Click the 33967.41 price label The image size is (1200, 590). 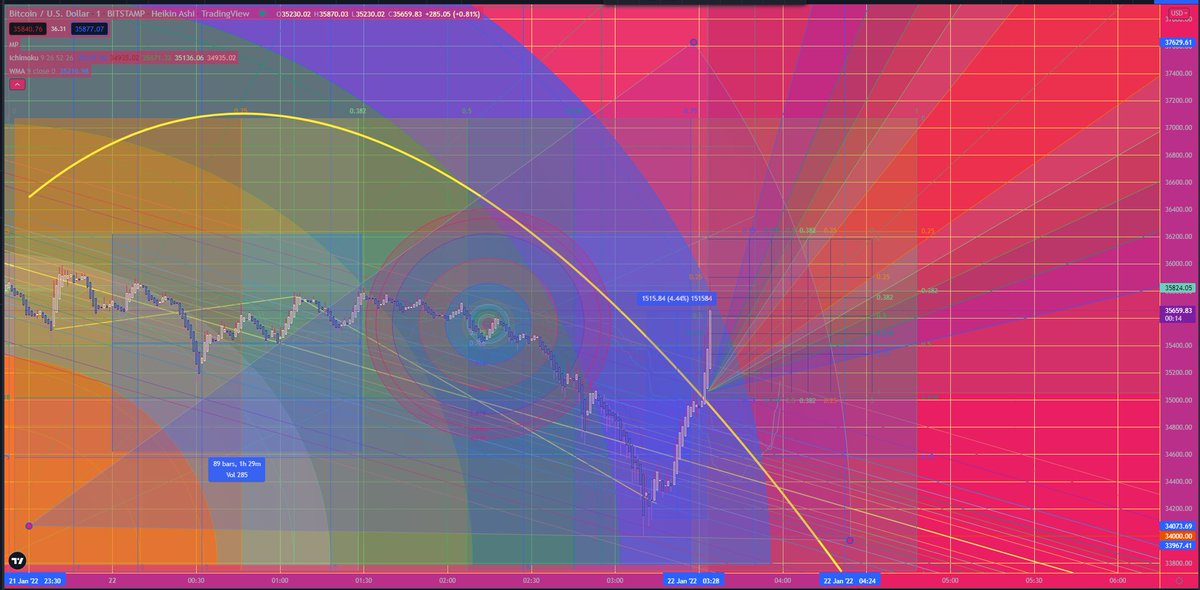coord(1176,546)
